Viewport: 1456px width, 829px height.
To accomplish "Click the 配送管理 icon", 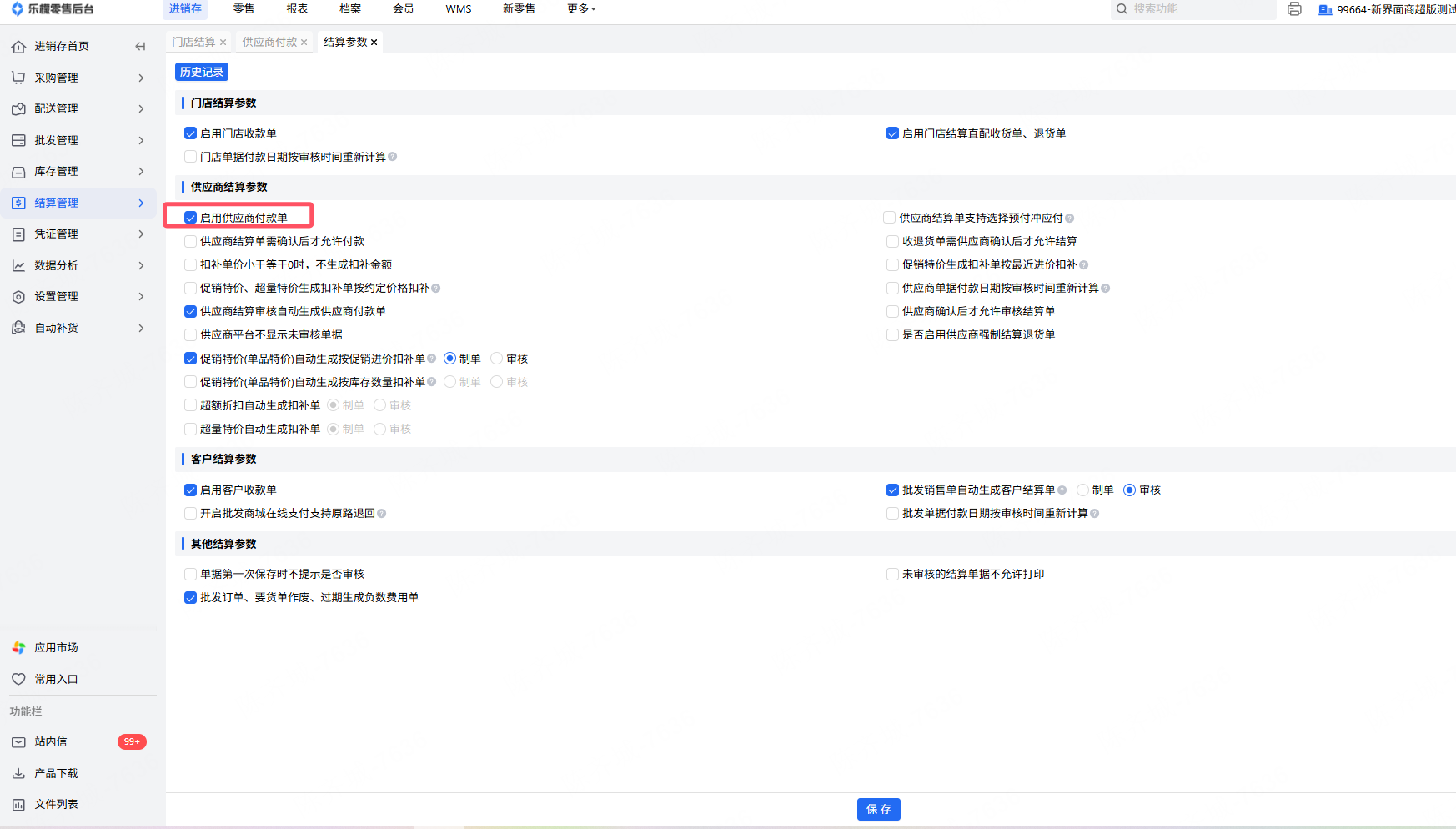I will [18, 109].
